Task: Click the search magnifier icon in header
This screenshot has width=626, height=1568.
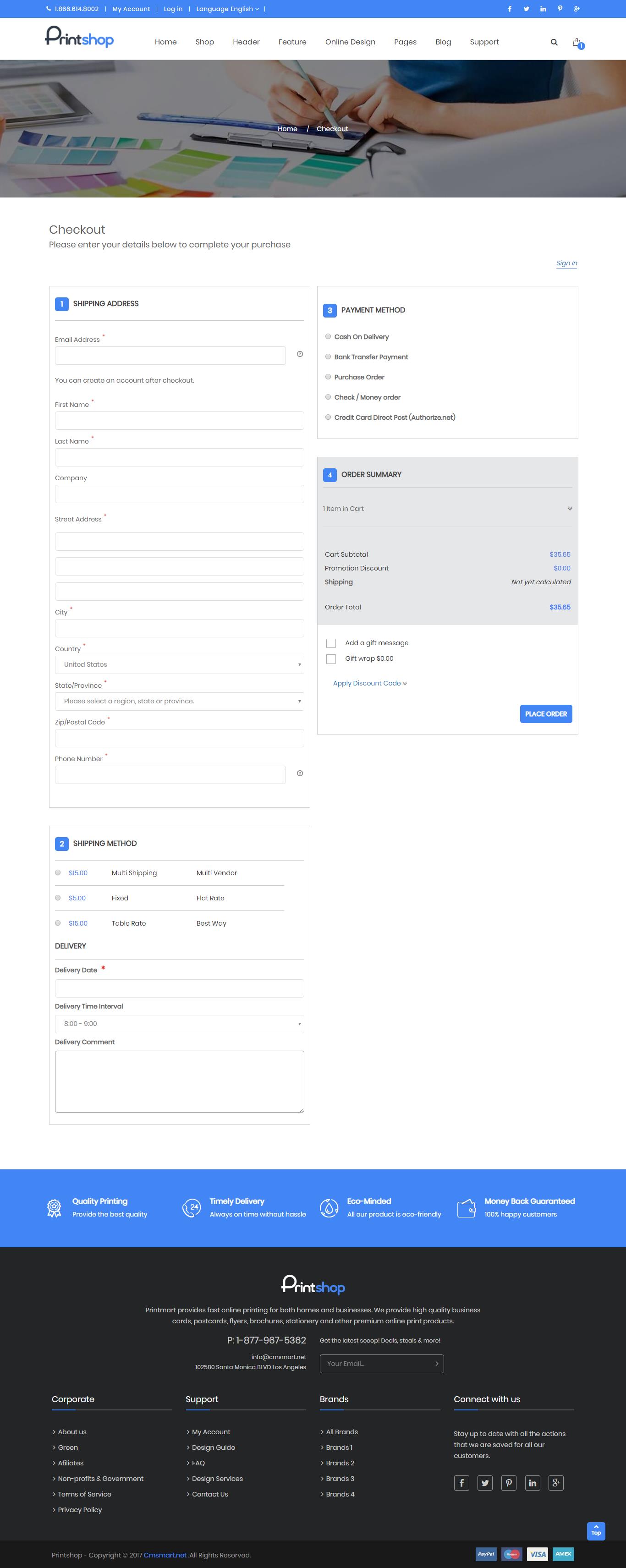Action: click(554, 42)
